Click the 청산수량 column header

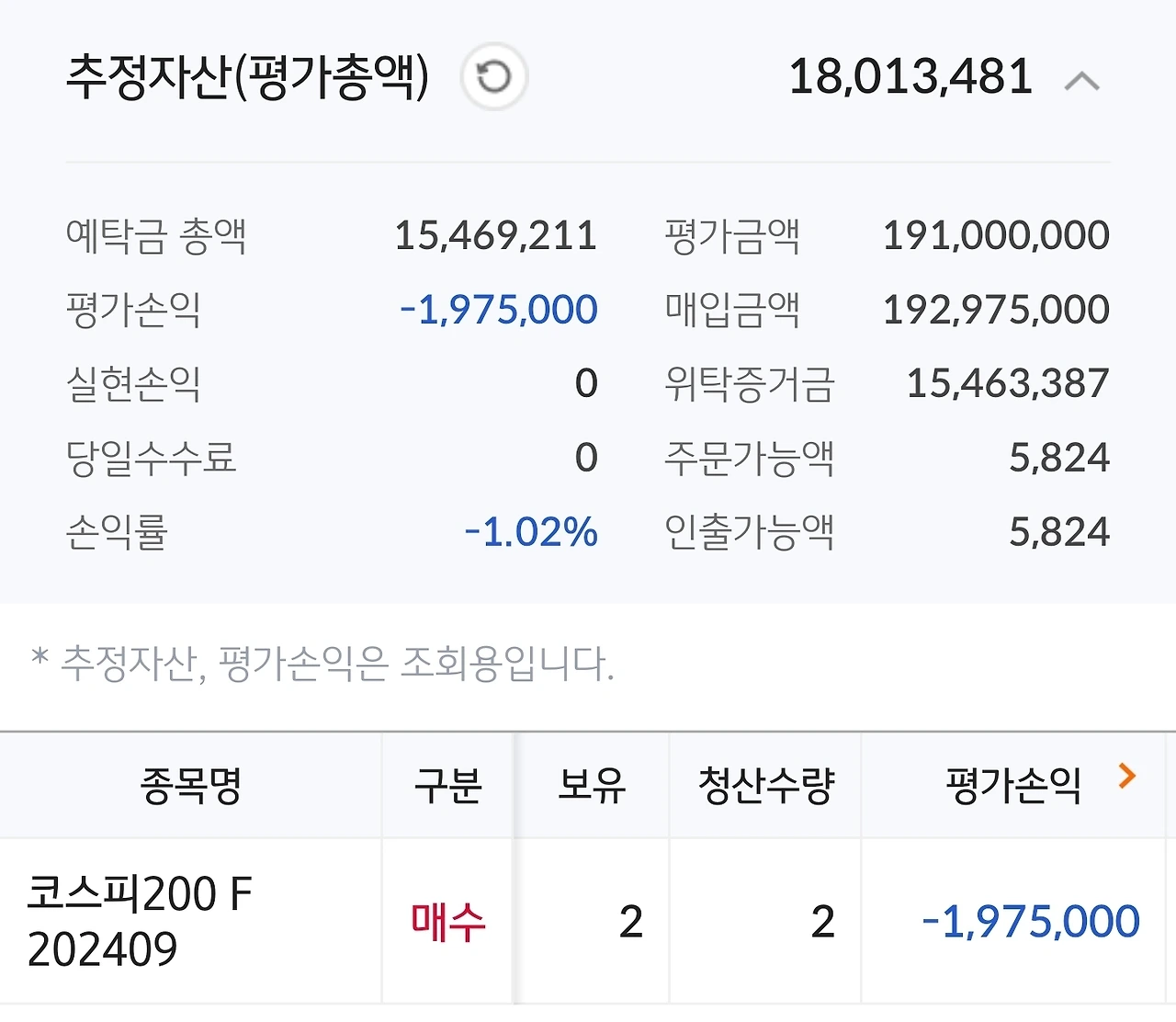click(766, 787)
